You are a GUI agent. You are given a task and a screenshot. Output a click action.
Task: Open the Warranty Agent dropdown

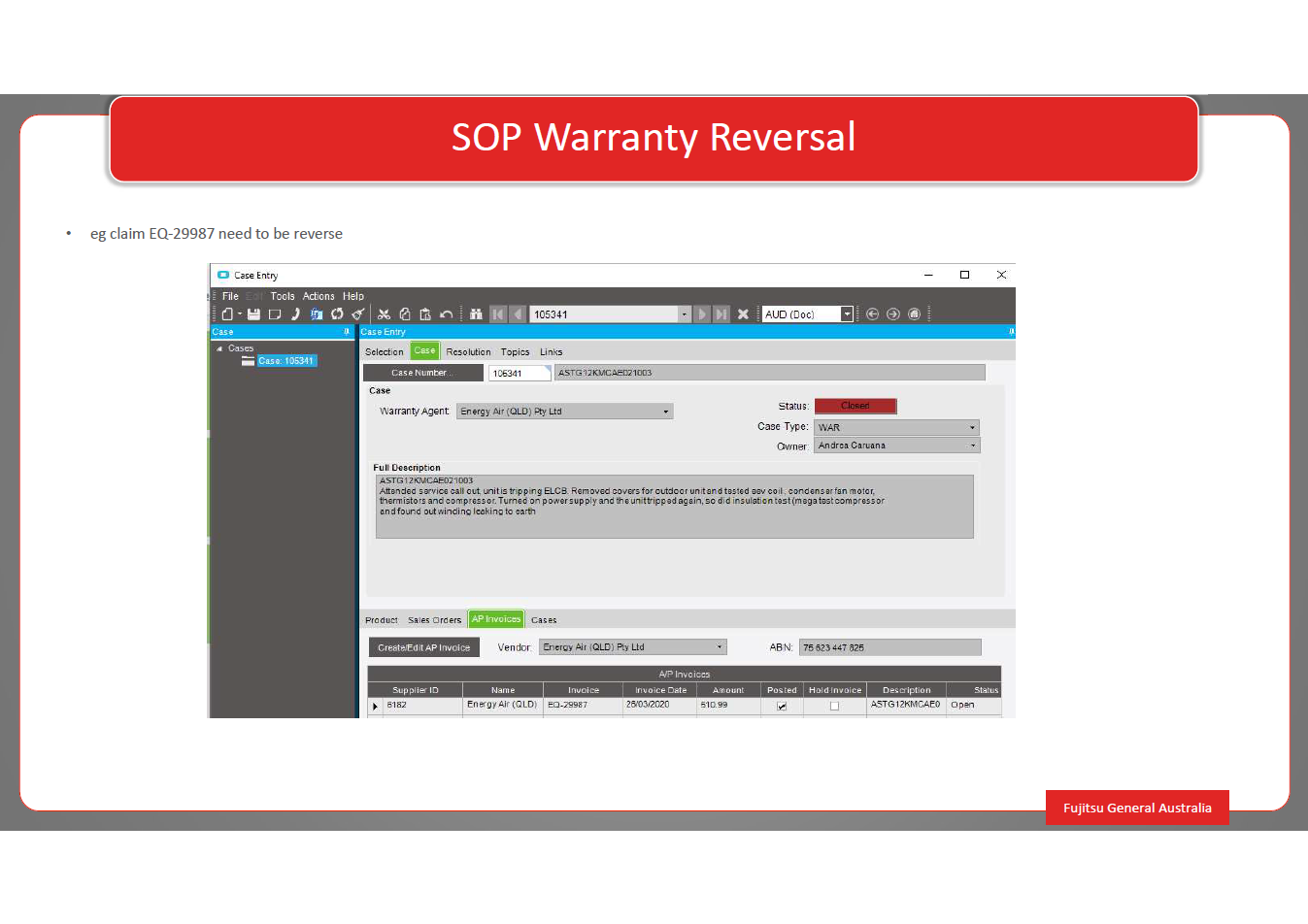pos(666,412)
